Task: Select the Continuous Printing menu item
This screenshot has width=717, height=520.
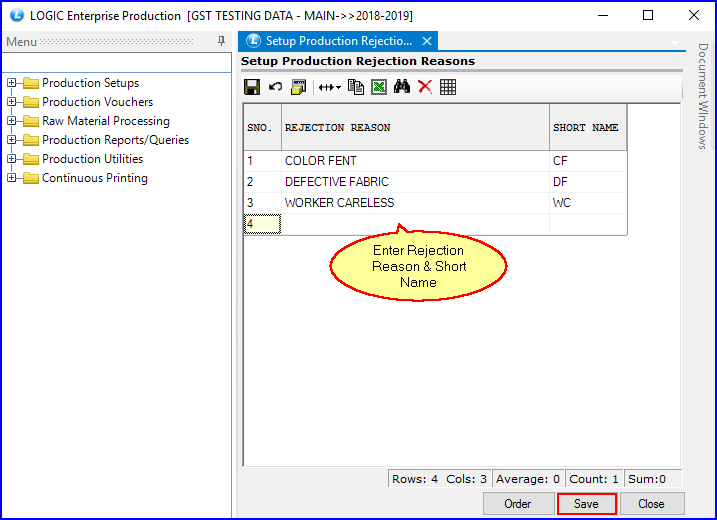Action: click(x=94, y=178)
